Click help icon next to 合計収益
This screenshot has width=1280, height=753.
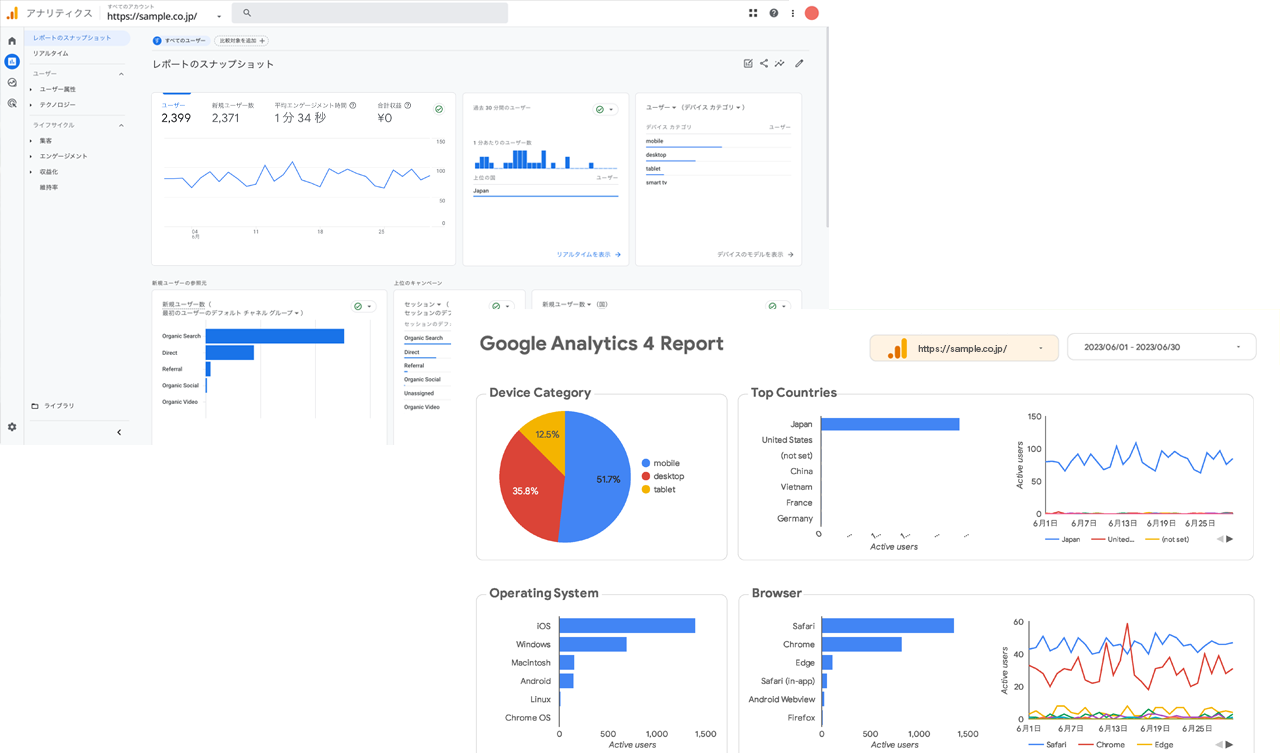point(408,105)
